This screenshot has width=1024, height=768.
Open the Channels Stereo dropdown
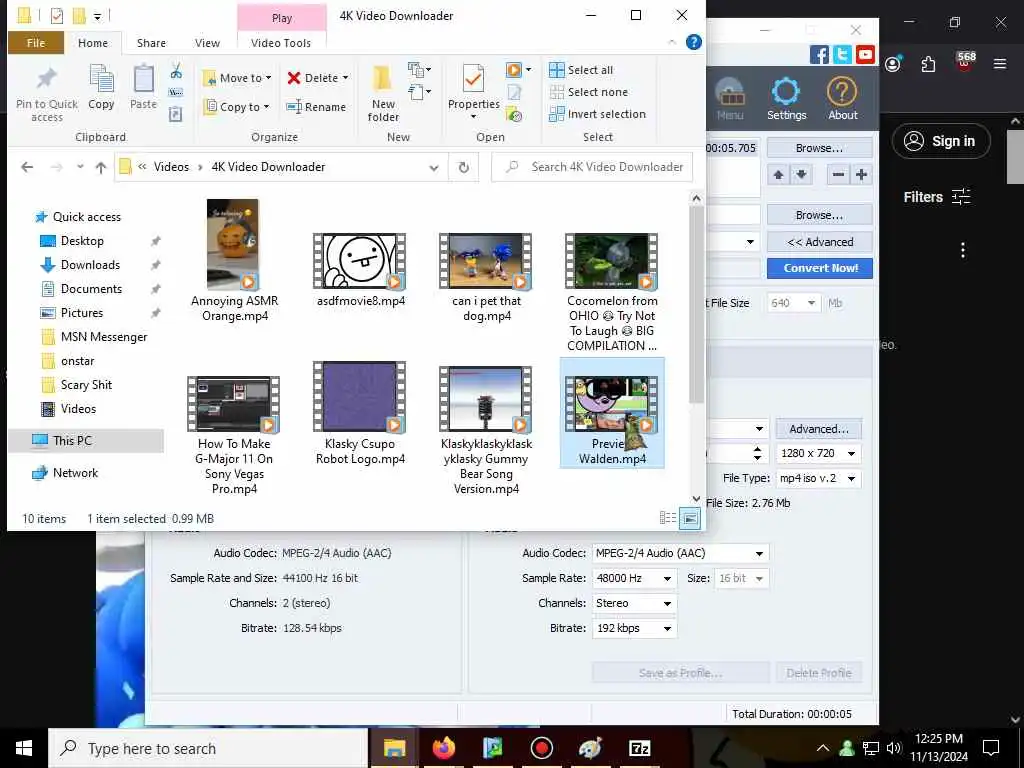pos(667,603)
